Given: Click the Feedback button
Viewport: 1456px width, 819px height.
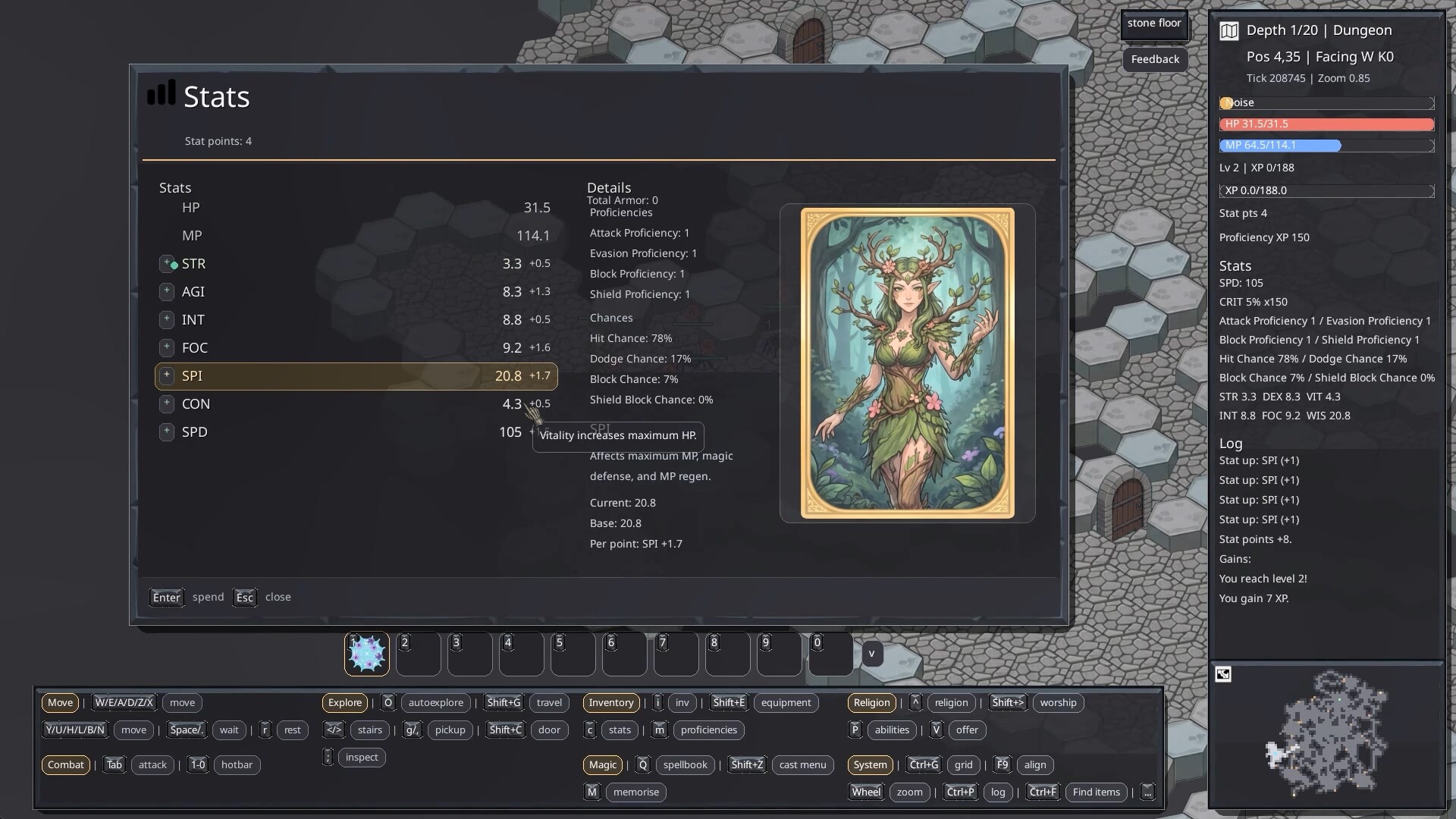Looking at the screenshot, I should 1154,59.
